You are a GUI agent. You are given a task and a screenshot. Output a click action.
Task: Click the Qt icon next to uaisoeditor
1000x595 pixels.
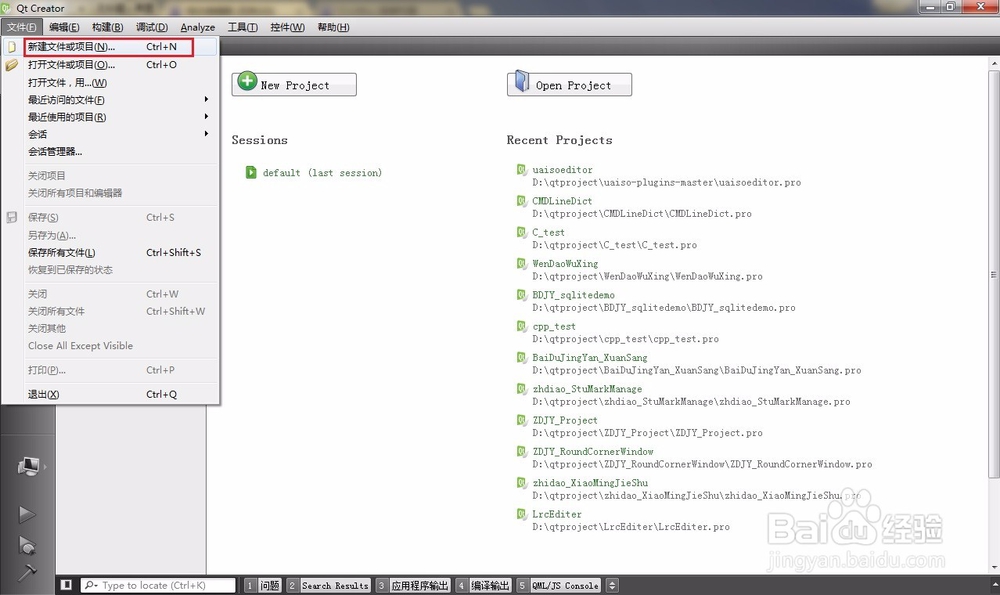[x=522, y=169]
